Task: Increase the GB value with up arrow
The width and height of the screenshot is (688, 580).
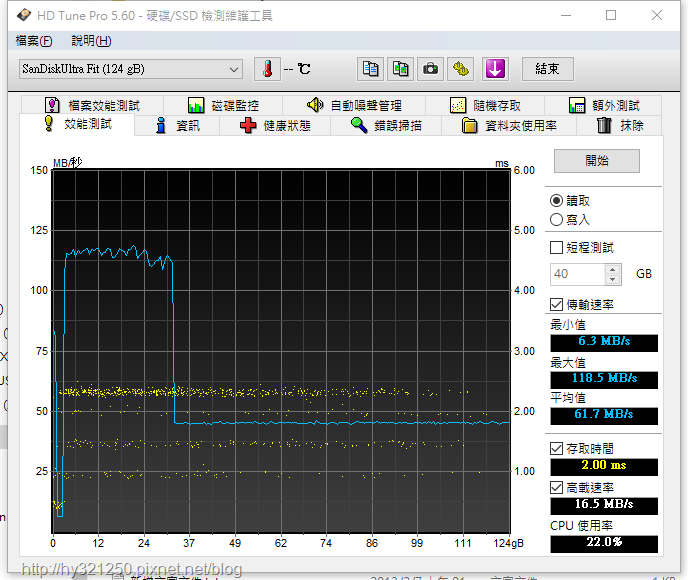Action: [x=613, y=269]
